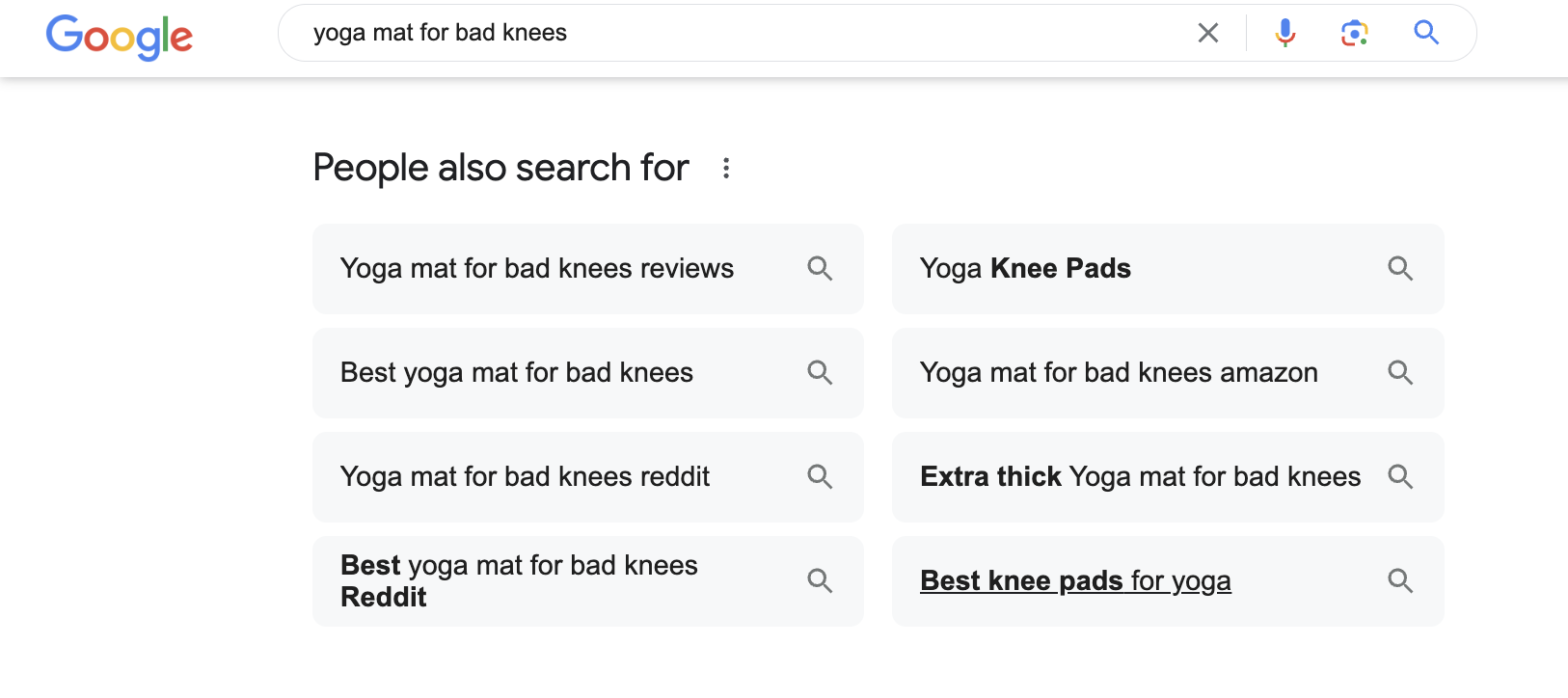Select Yoga Knee Pads suggestion
Viewport: 1568px width, 698px height.
click(1168, 269)
